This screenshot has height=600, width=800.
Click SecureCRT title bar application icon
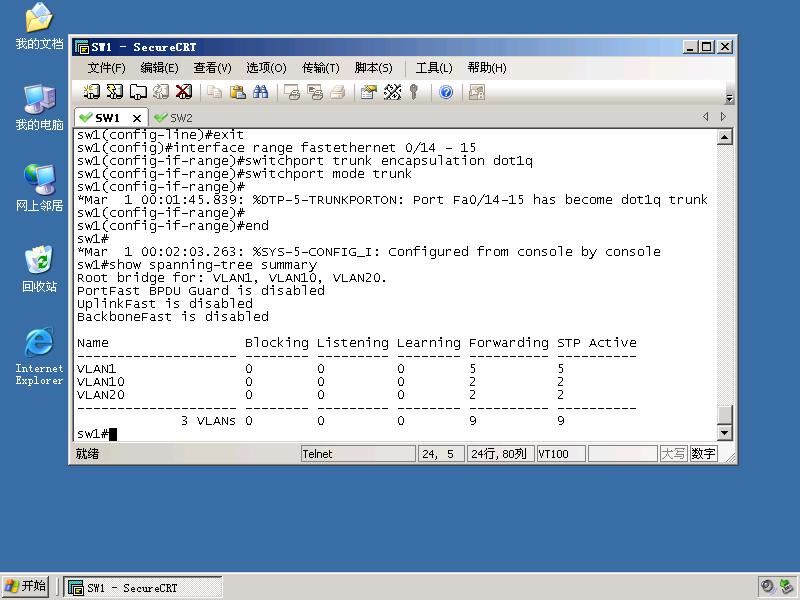(x=82, y=47)
